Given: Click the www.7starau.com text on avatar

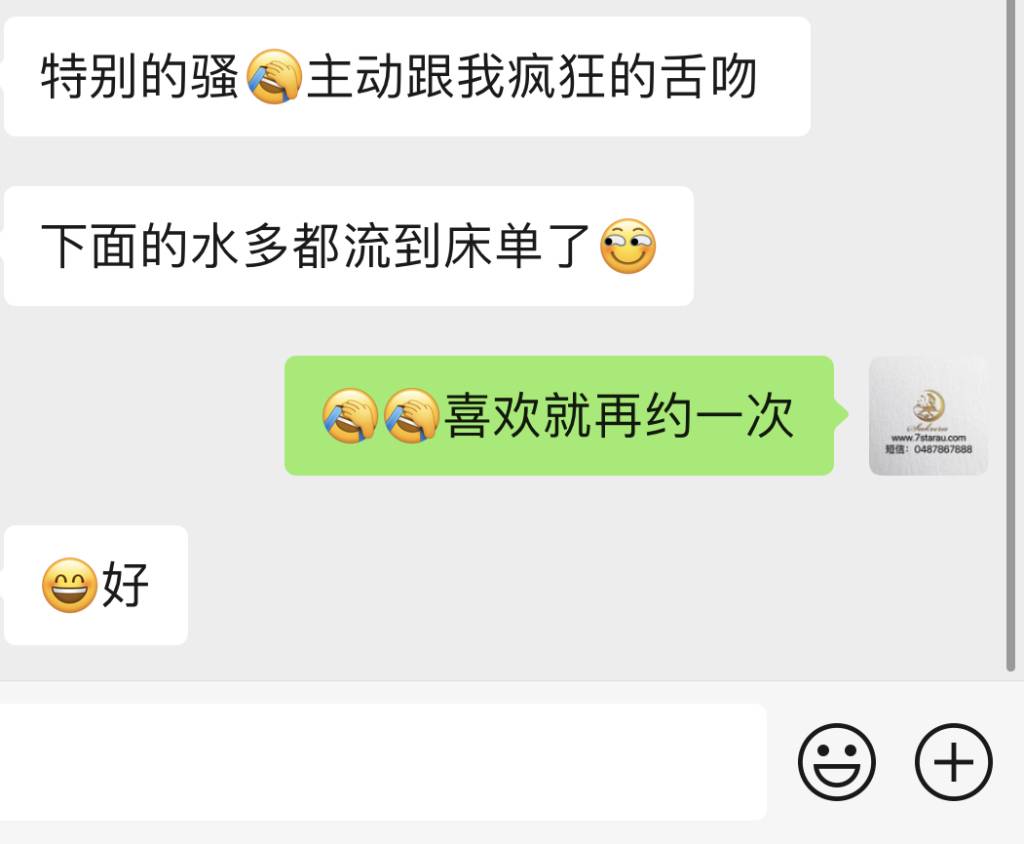Looking at the screenshot, I should click(928, 438).
